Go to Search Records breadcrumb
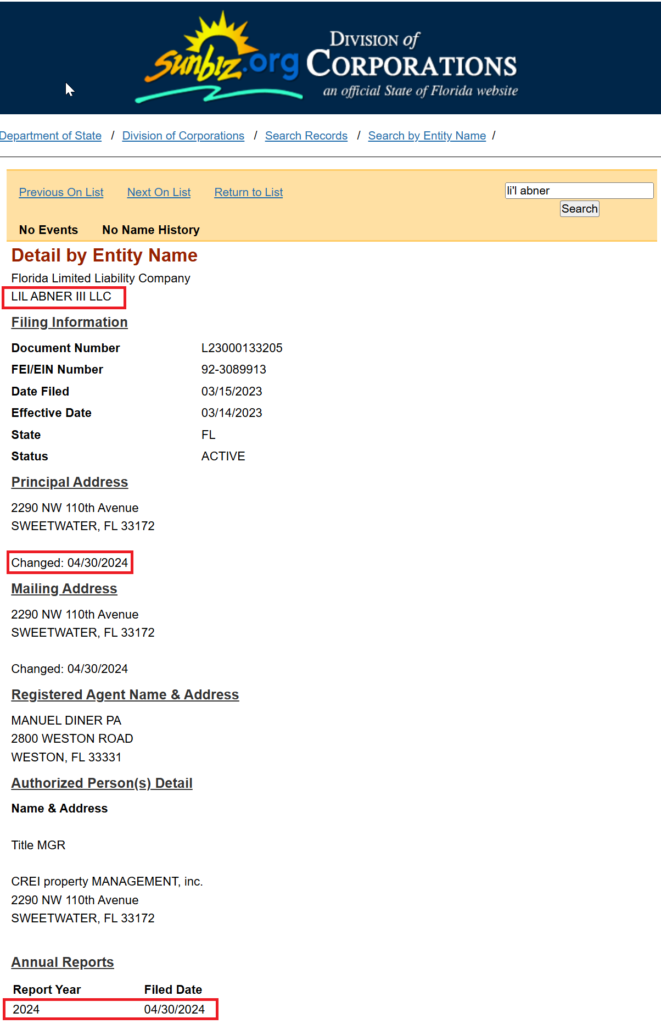Image resolution: width=661 pixels, height=1024 pixels. tap(306, 136)
